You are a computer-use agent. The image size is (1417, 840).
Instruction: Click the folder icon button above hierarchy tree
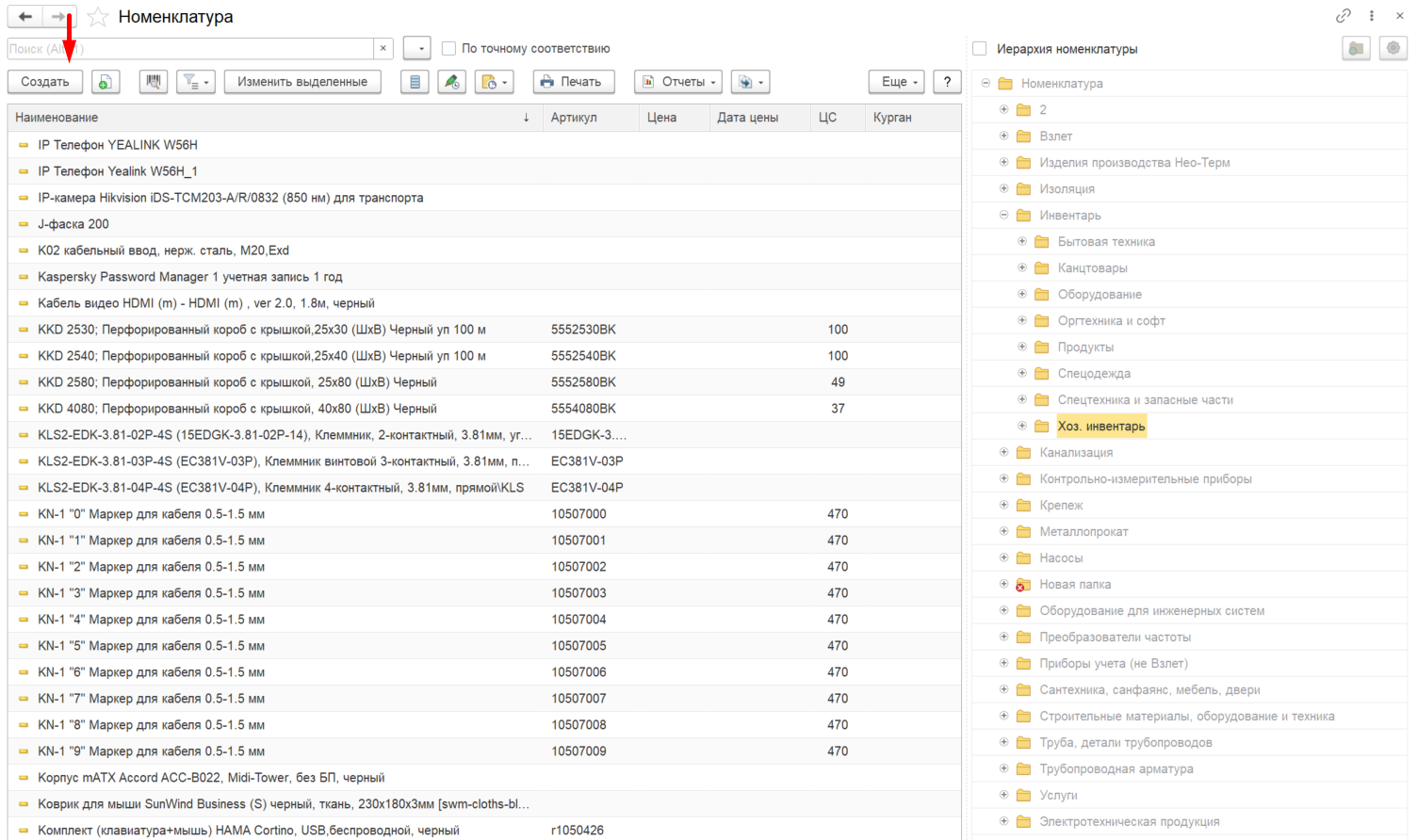[1356, 49]
